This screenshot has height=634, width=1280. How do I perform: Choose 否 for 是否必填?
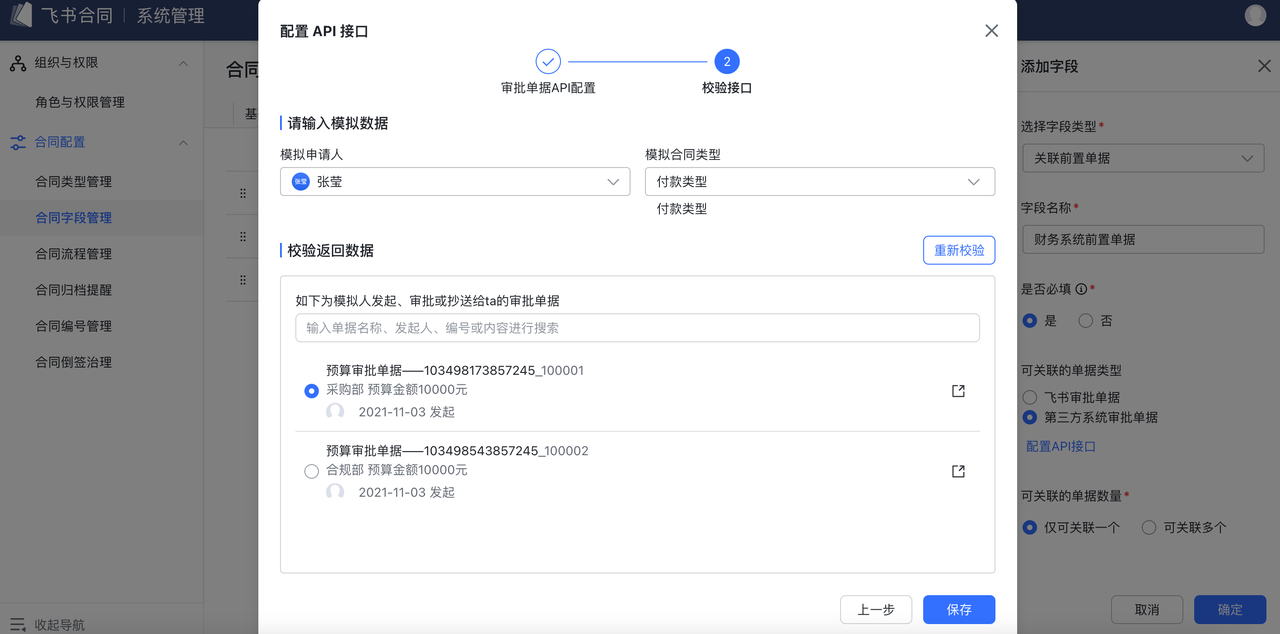[1086, 321]
